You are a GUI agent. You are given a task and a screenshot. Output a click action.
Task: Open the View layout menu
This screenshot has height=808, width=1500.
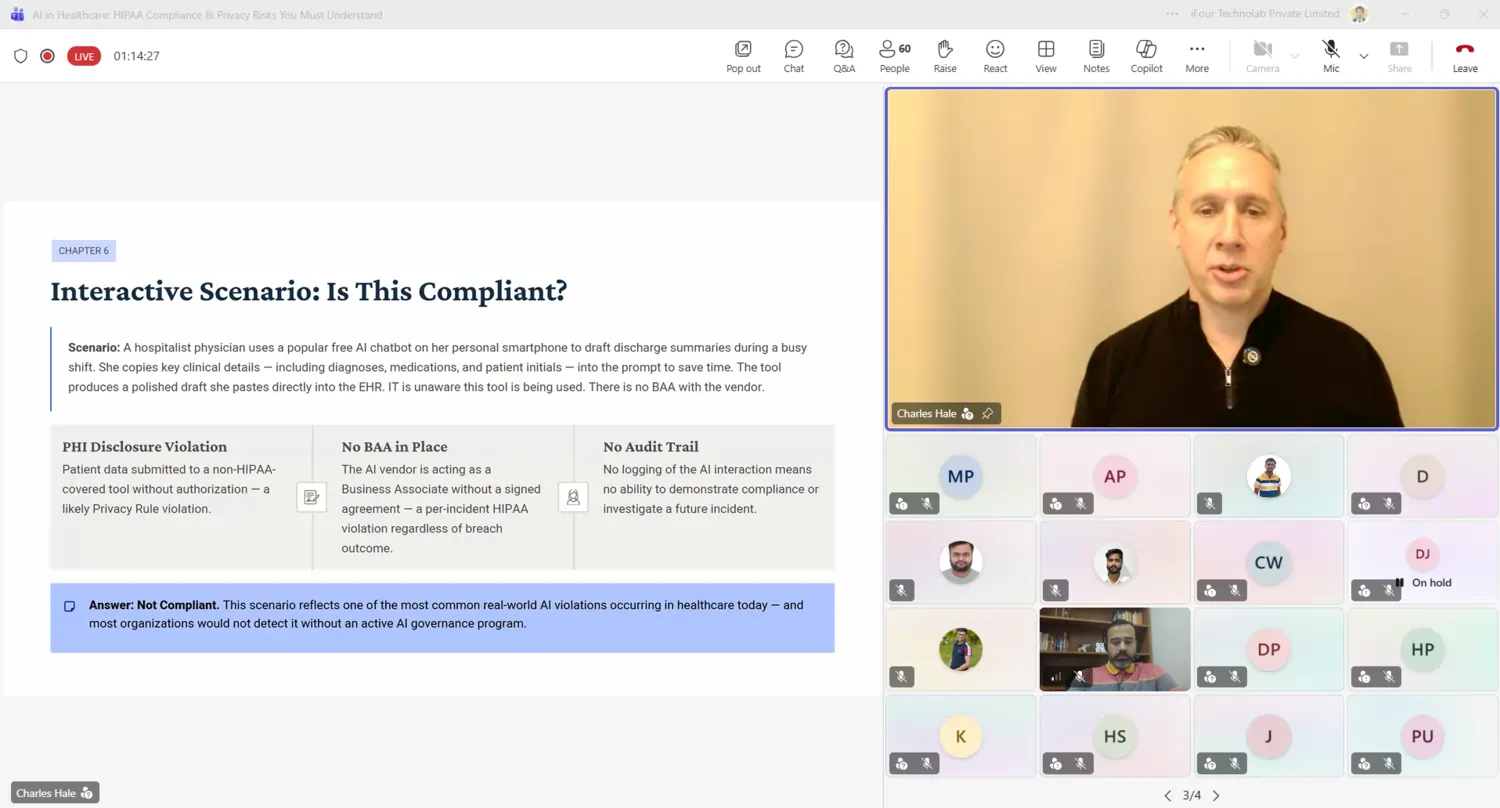pyautogui.click(x=1046, y=56)
